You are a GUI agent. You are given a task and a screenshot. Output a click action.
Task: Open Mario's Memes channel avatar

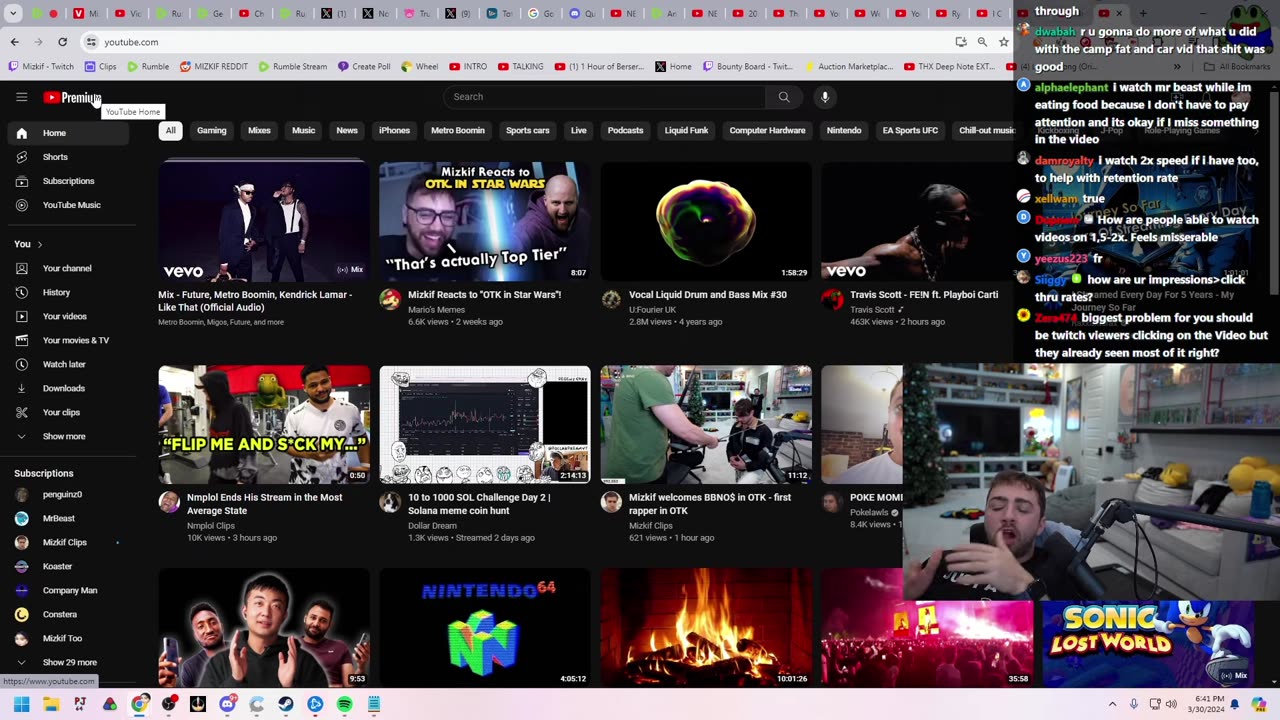click(390, 299)
